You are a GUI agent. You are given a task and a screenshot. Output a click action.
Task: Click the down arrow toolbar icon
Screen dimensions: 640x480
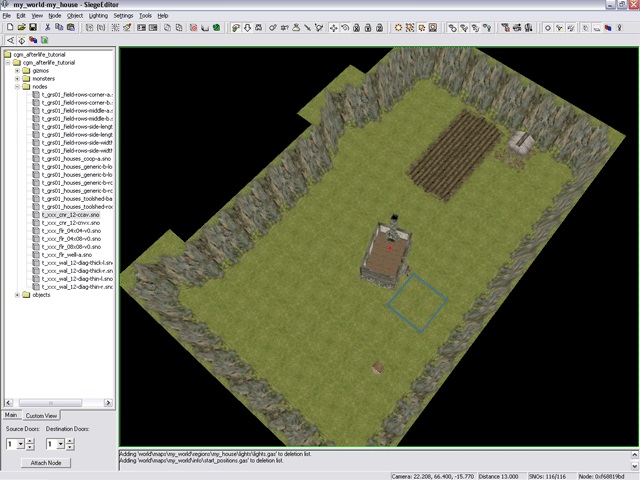pos(247,28)
